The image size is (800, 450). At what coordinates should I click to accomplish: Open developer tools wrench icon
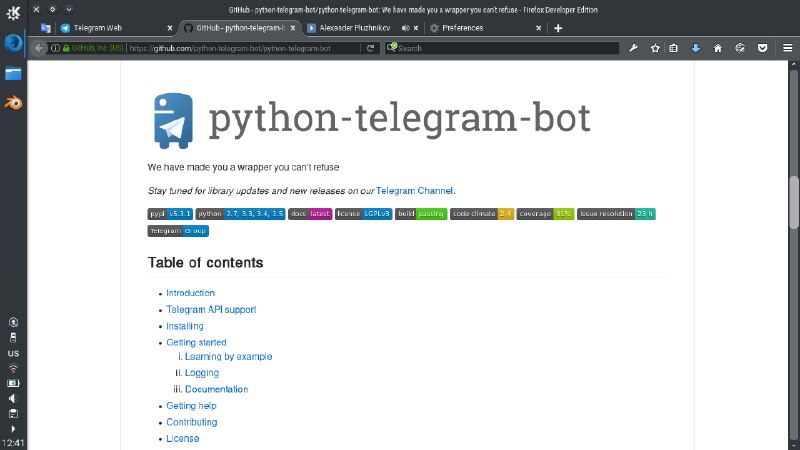click(x=633, y=48)
